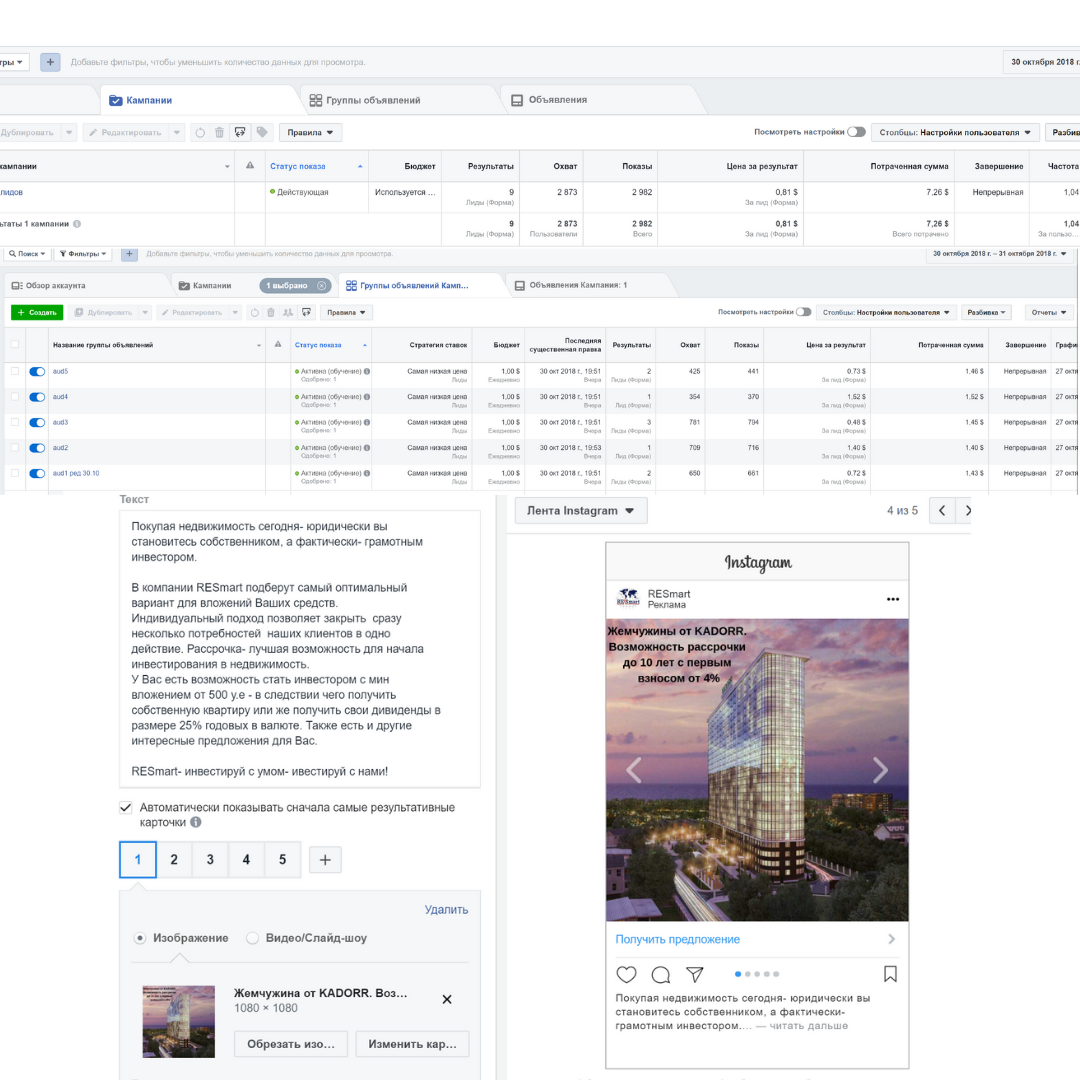Tick the checkbox for the aud3 row
Image resolution: width=1080 pixels, height=1080 pixels.
coord(15,422)
